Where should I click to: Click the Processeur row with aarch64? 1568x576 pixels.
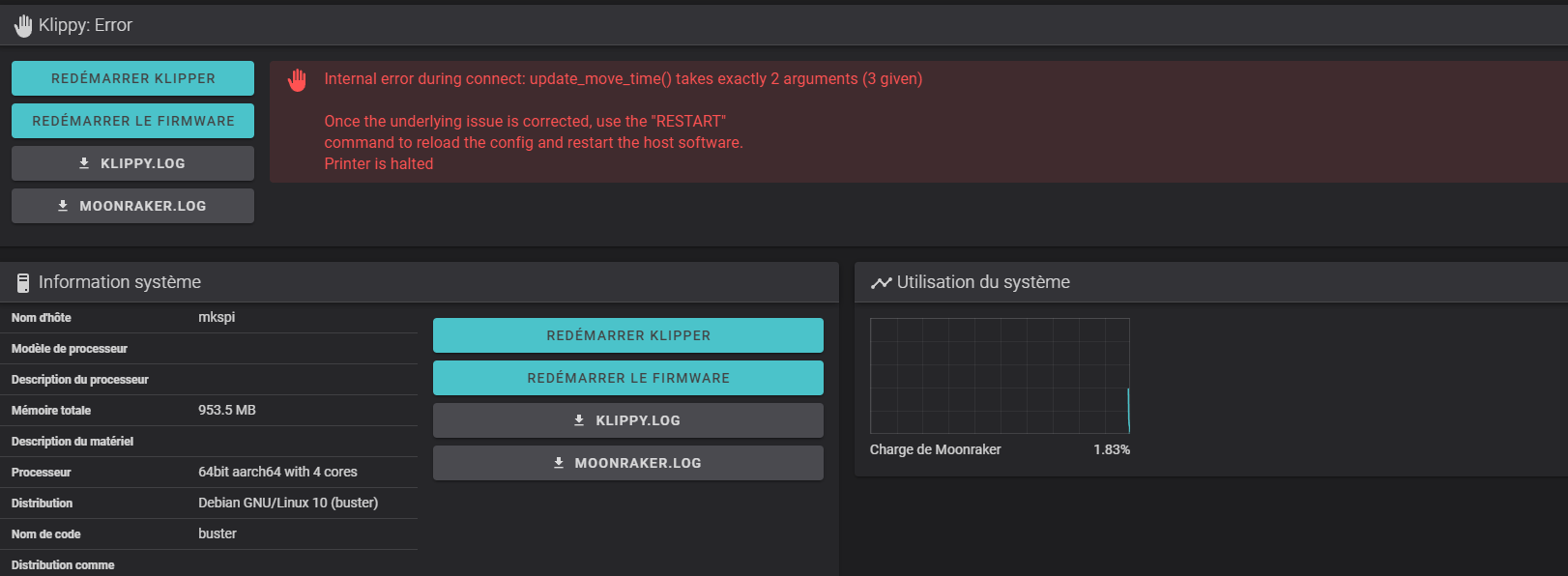point(209,473)
